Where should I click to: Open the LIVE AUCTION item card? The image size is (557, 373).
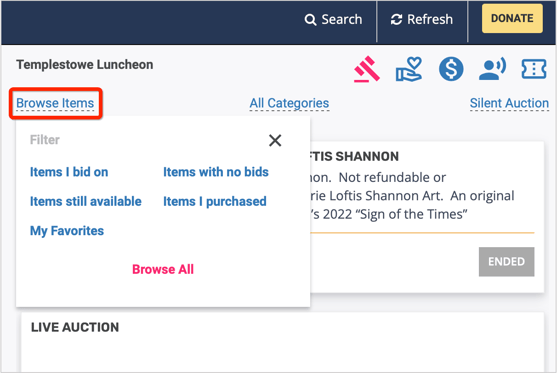282,342
